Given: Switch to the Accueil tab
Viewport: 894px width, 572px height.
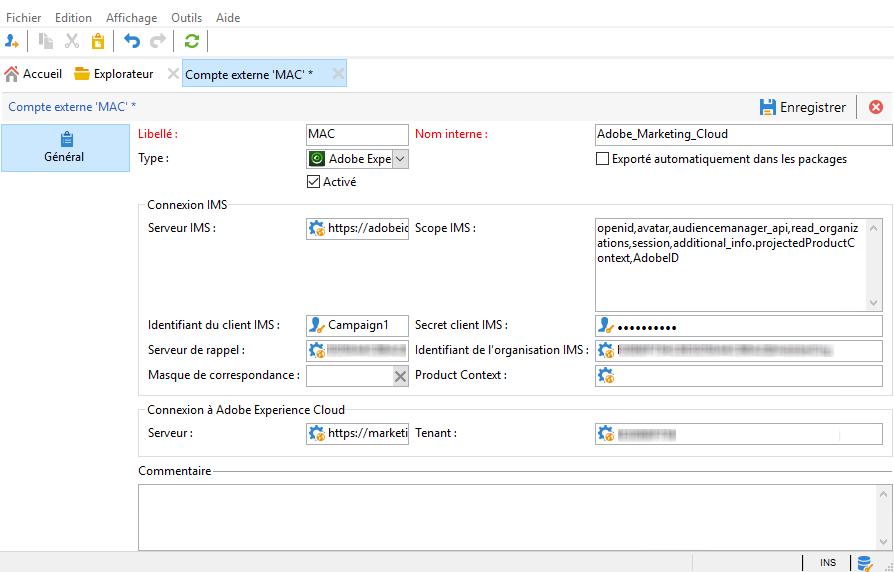Looking at the screenshot, I should point(33,74).
